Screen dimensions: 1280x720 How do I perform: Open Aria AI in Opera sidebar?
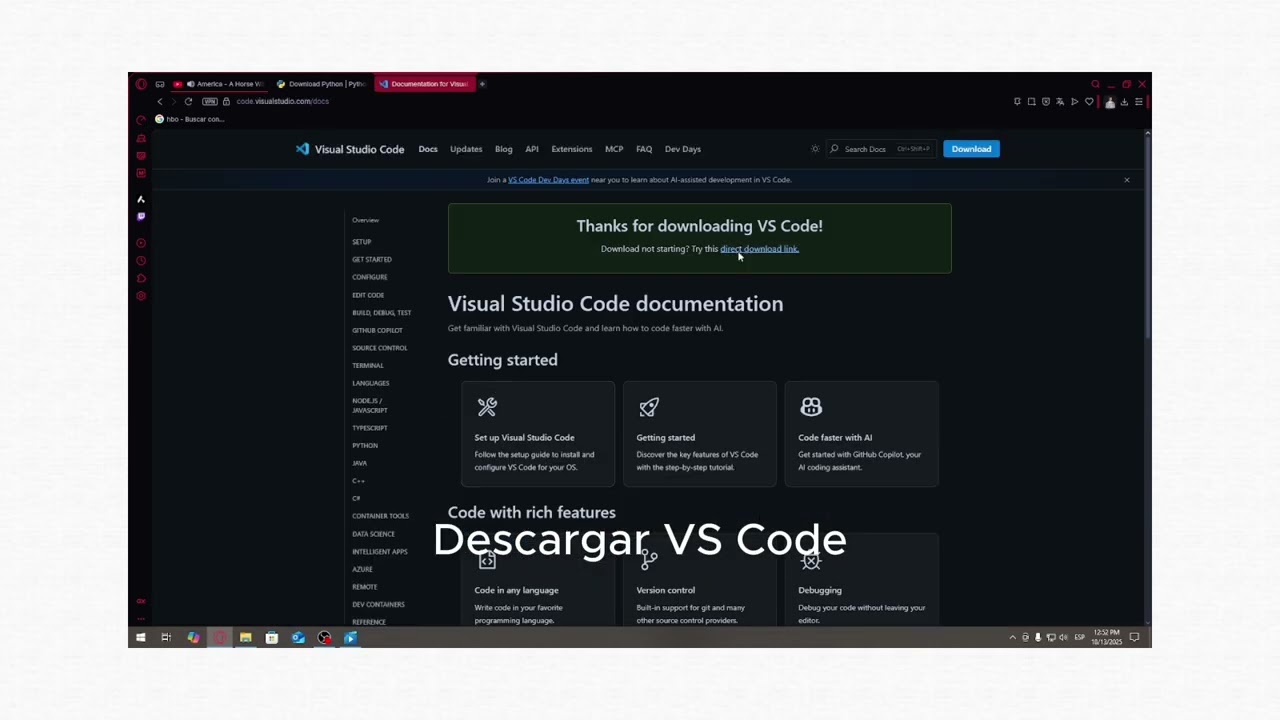pos(141,199)
